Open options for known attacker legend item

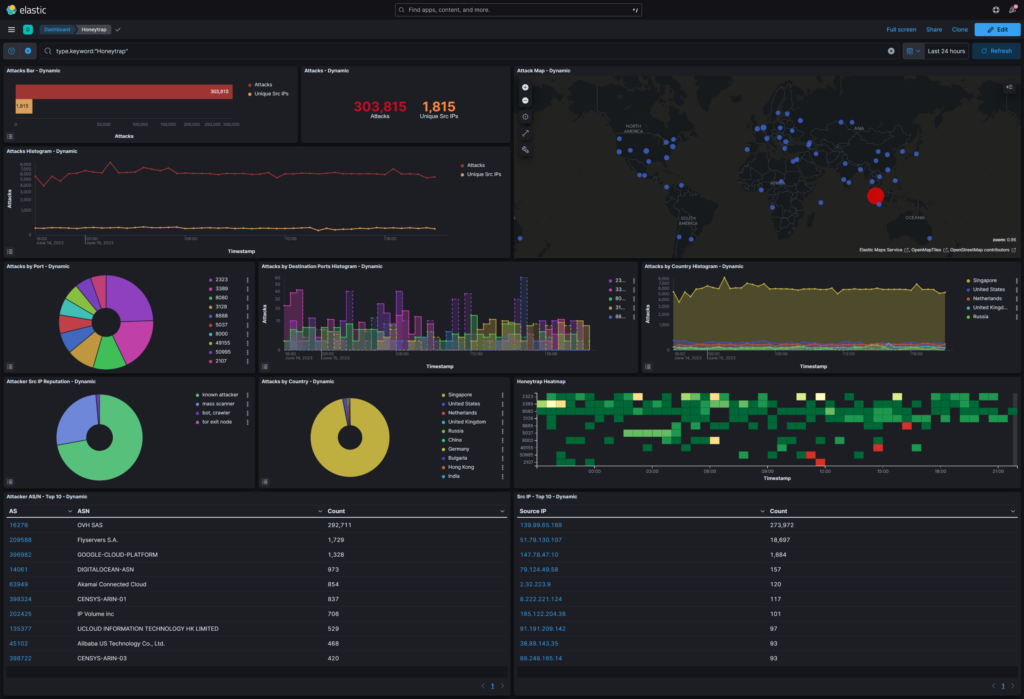pyautogui.click(x=248, y=395)
